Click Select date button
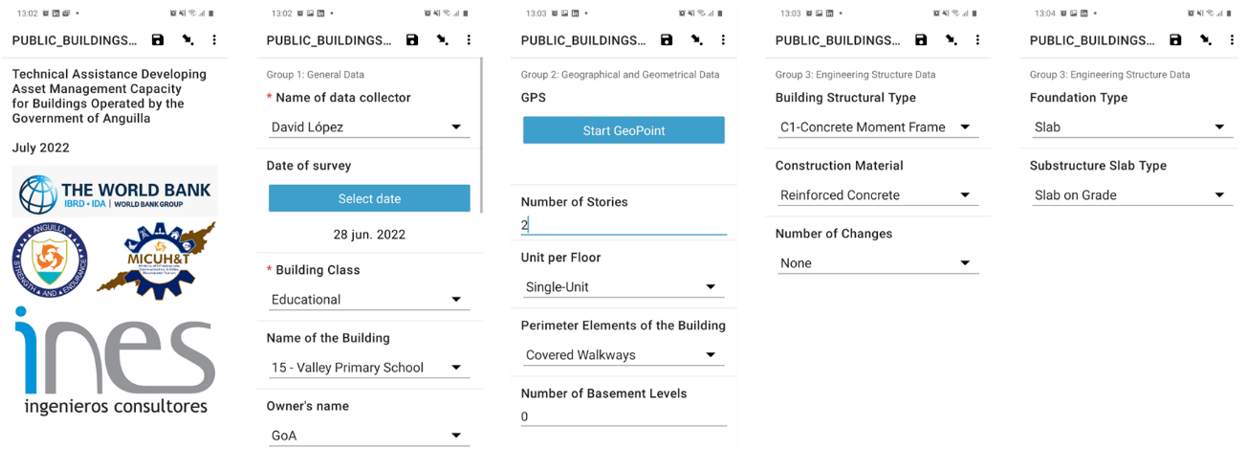 click(369, 198)
